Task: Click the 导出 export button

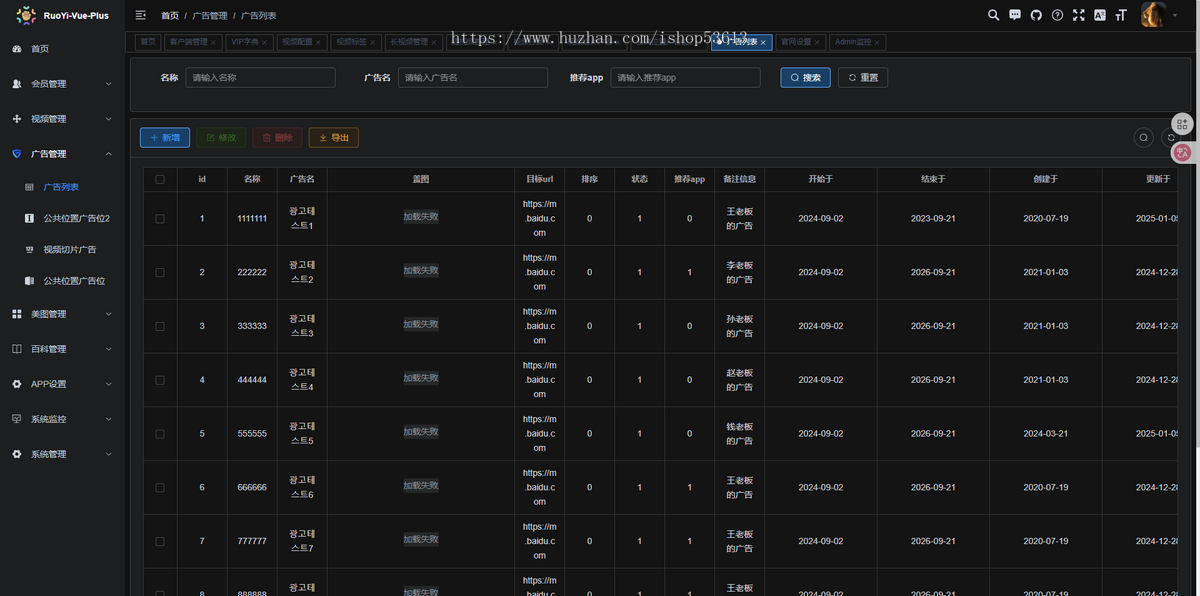Action: click(x=334, y=138)
